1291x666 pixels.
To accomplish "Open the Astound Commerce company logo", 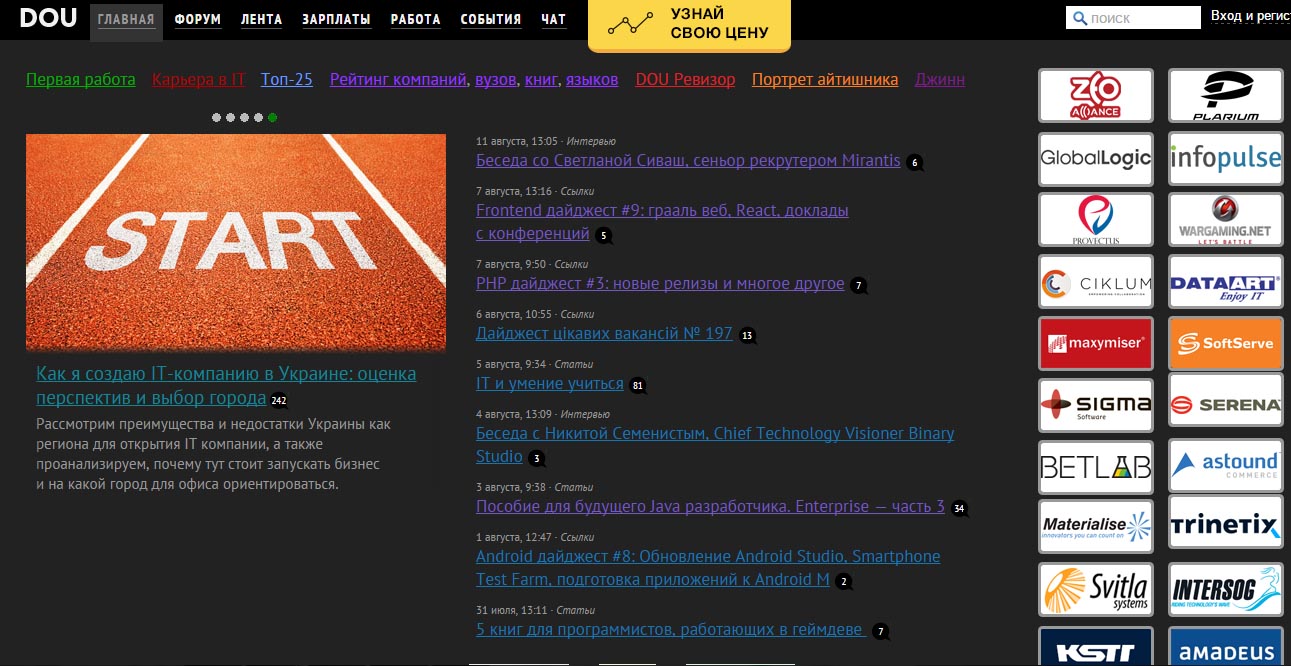I will click(1226, 467).
